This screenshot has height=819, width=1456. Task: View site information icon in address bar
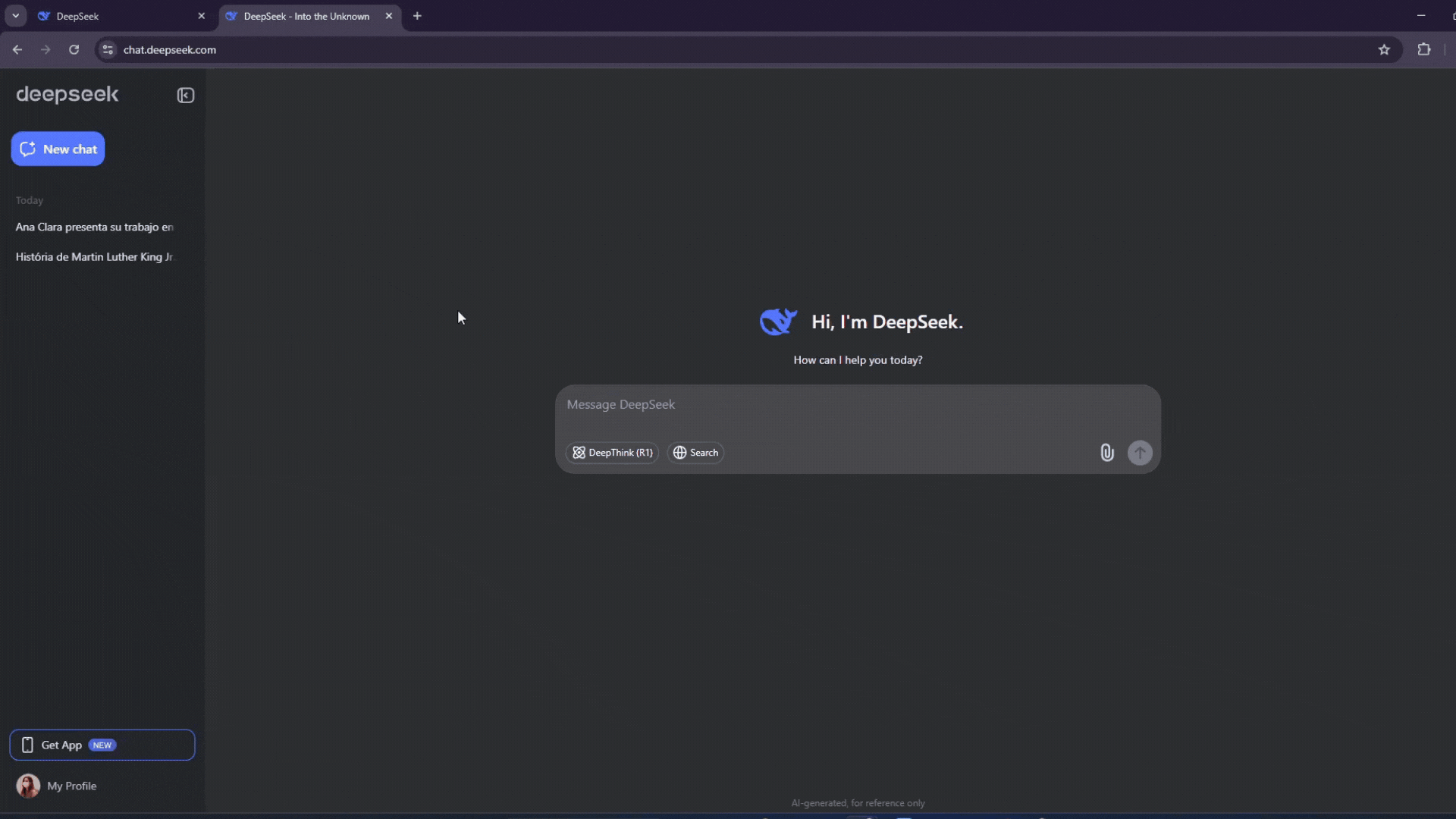coord(108,49)
